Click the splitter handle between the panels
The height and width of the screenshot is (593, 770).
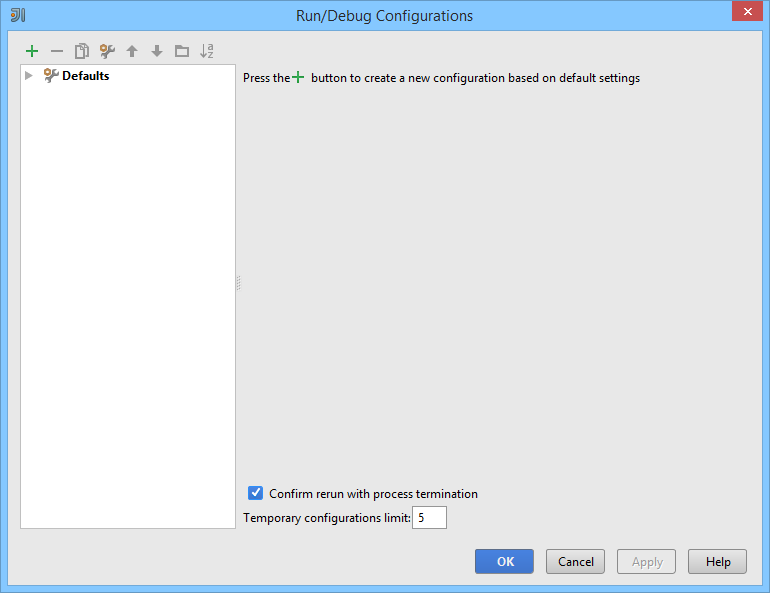tap(238, 283)
